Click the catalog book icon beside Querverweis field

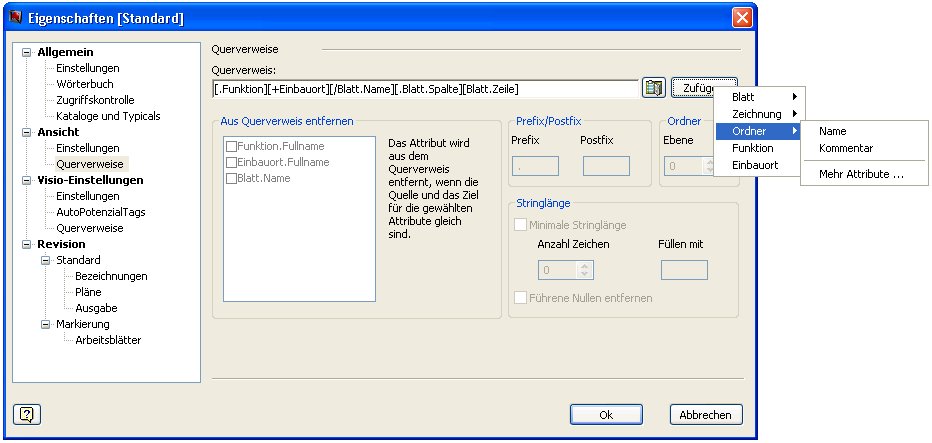coord(654,89)
